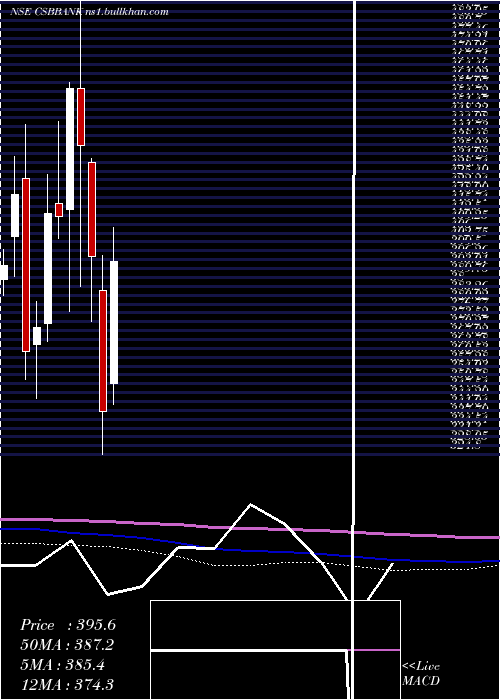The image size is (500, 700).
Task: Click the NSE CSBBANK ns1.bullkhan.com chart title
Action: click(x=89, y=12)
